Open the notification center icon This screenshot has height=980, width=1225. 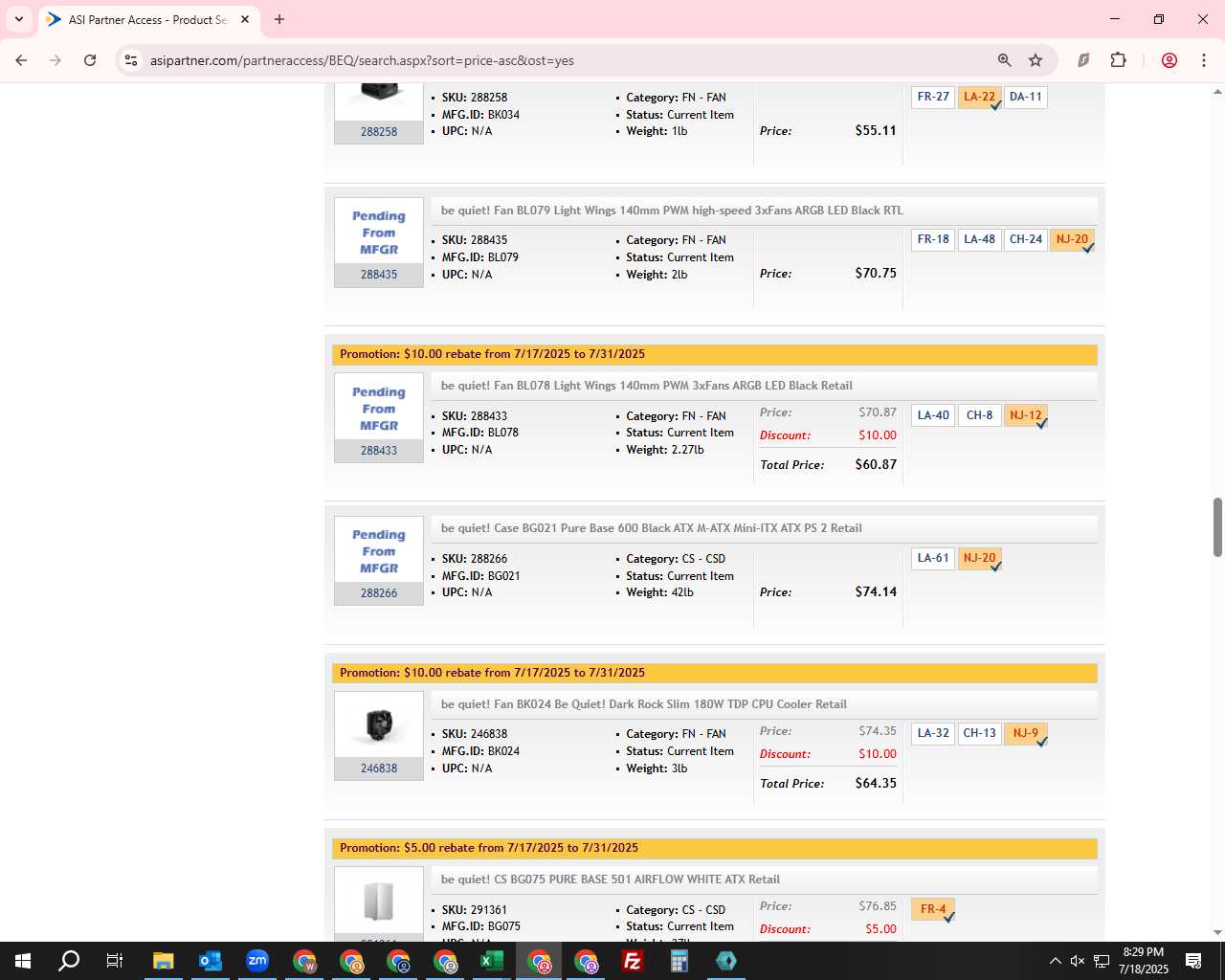(1193, 961)
